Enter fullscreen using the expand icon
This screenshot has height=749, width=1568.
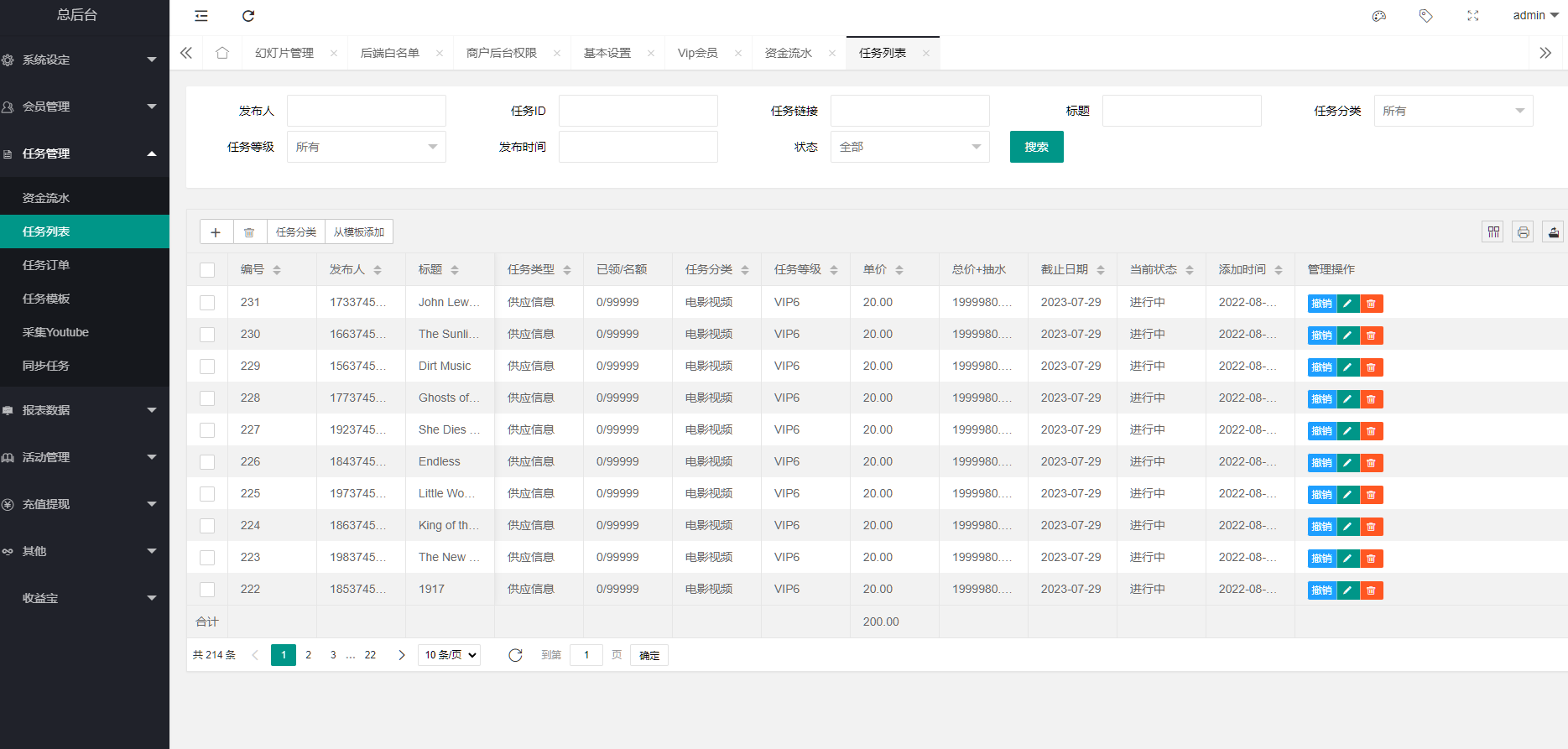(1472, 16)
